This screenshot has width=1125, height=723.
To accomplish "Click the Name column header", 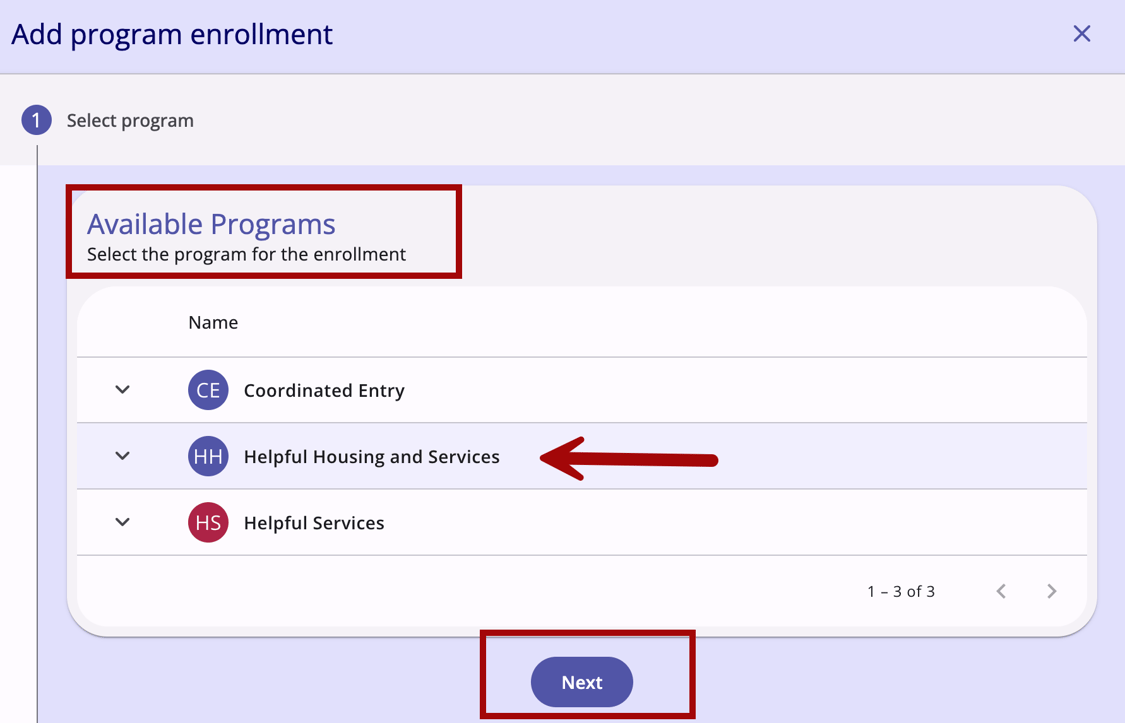I will pyautogui.click(x=213, y=322).
